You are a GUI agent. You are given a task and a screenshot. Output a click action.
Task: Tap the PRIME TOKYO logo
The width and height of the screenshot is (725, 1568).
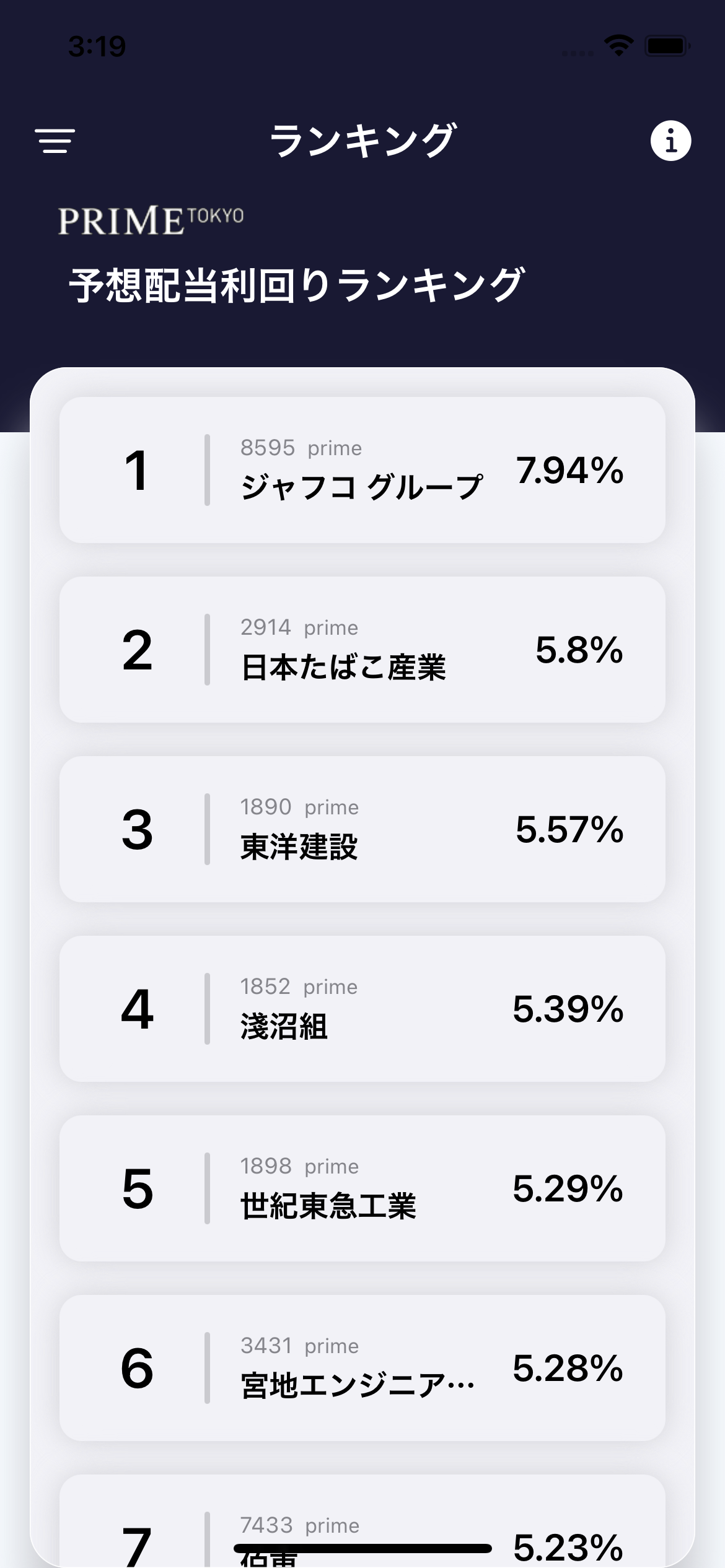click(151, 221)
